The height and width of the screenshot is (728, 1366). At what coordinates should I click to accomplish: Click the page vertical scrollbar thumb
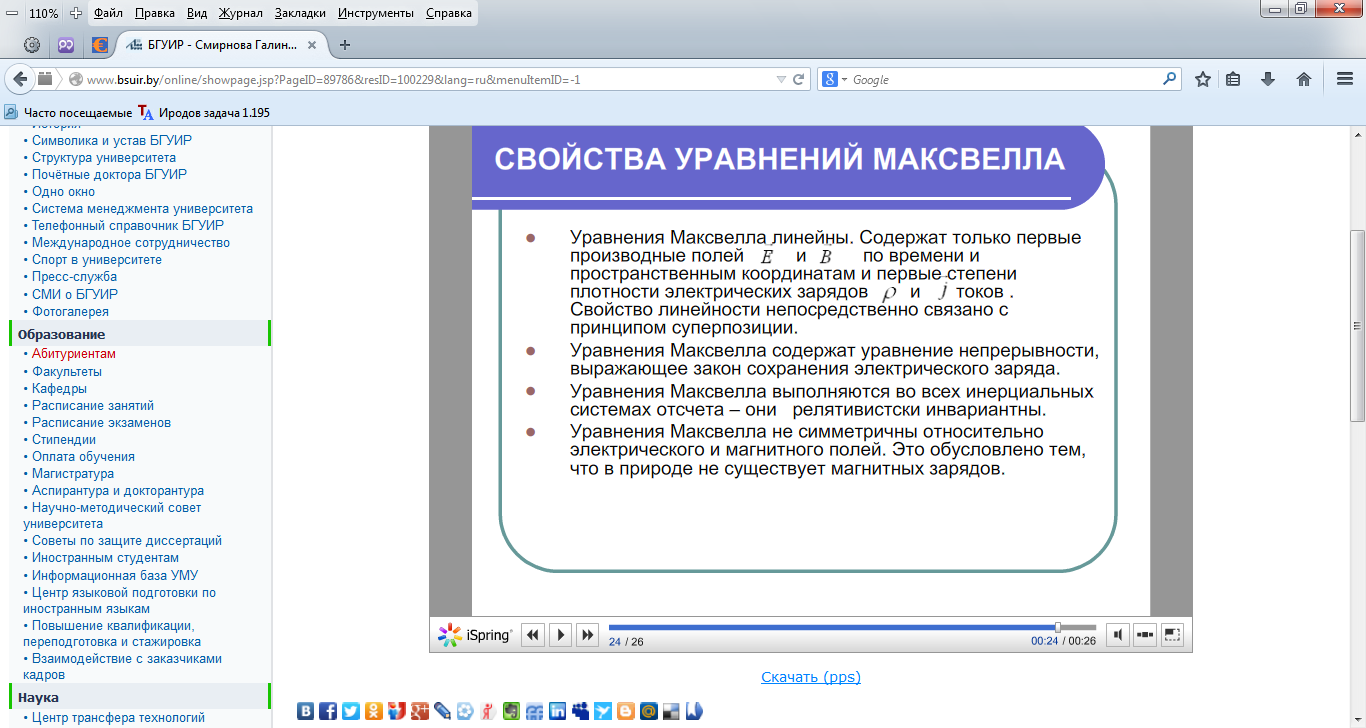click(x=1357, y=325)
